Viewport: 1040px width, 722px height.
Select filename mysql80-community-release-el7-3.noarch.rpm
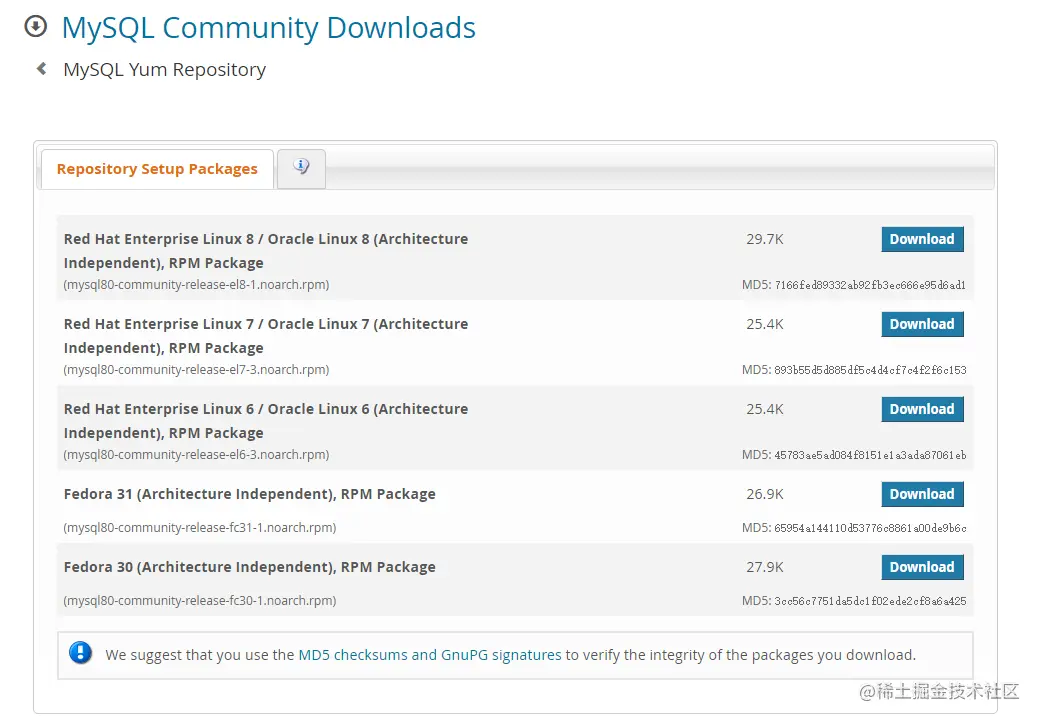click(x=196, y=369)
